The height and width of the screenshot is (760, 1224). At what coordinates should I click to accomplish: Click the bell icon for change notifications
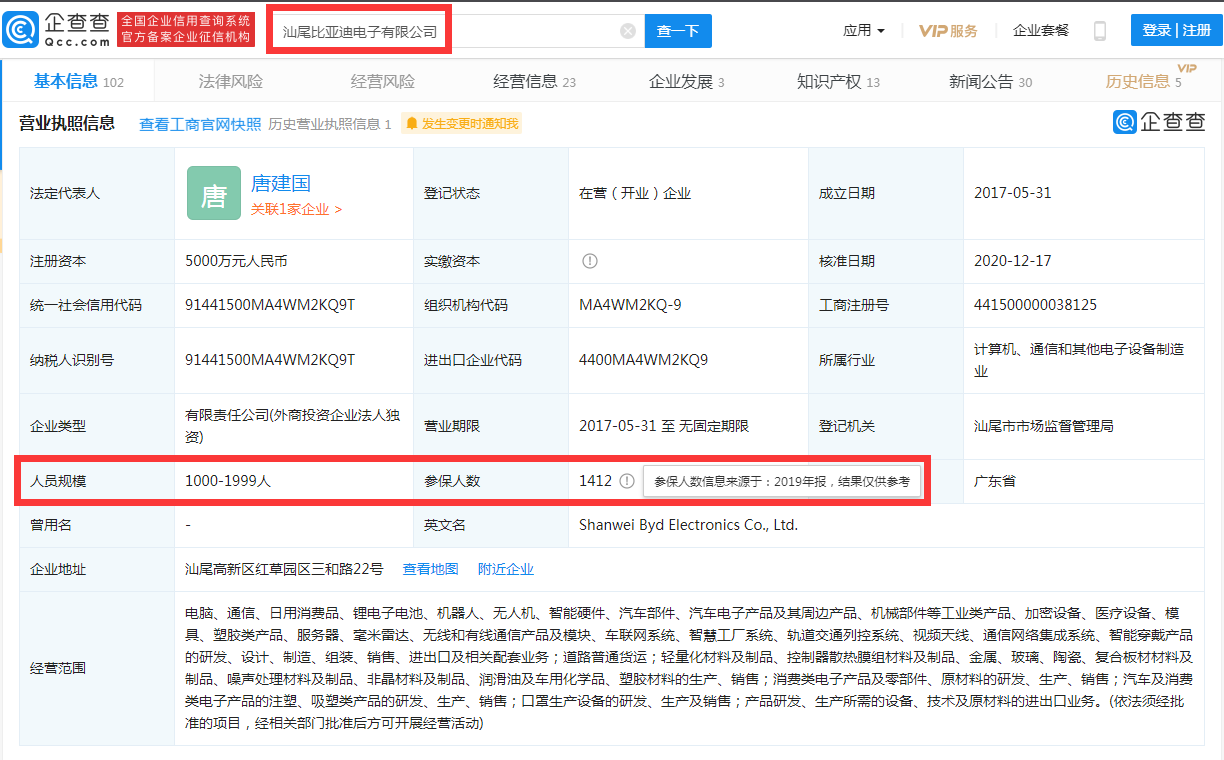[x=411, y=124]
